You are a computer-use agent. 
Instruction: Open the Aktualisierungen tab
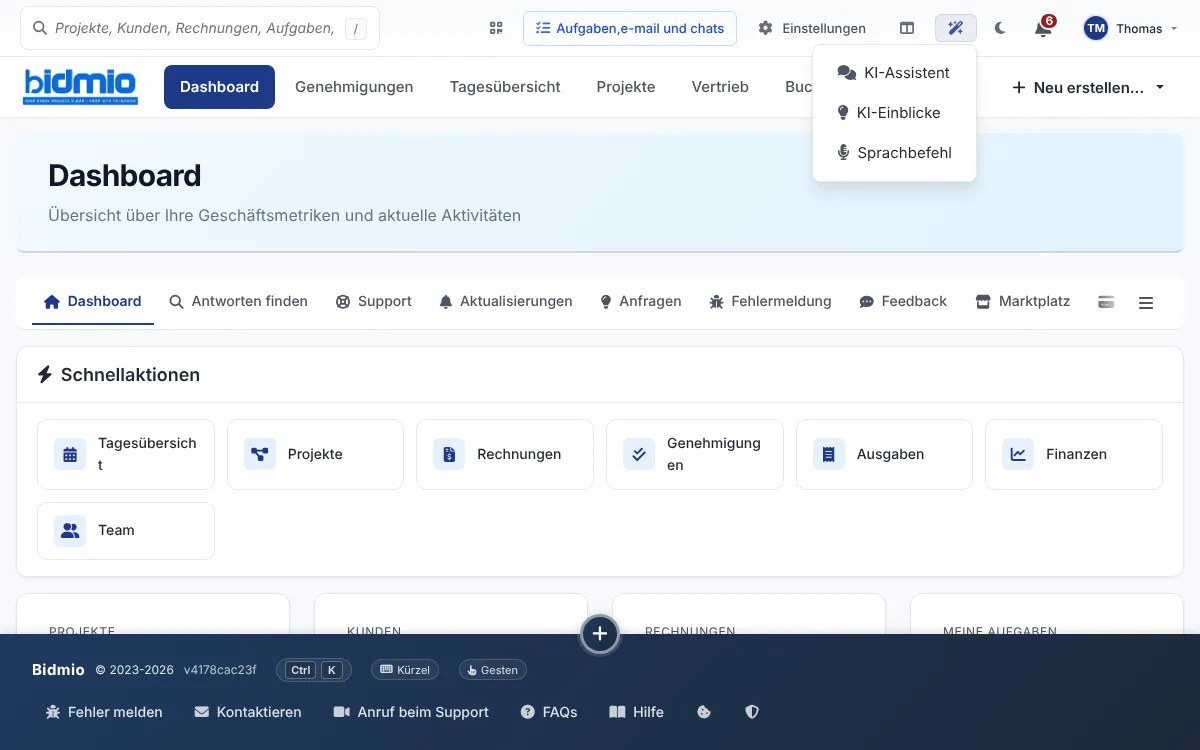(505, 302)
